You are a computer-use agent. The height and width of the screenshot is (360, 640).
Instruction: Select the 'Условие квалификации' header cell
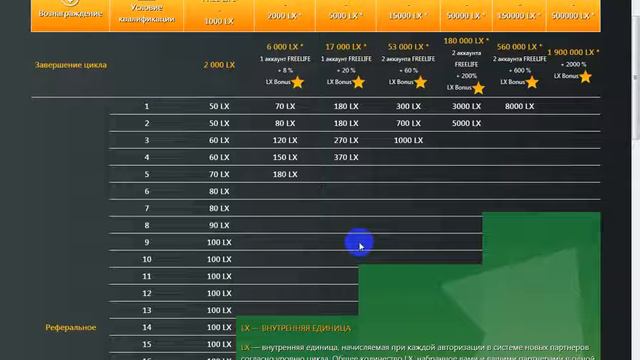(x=146, y=15)
